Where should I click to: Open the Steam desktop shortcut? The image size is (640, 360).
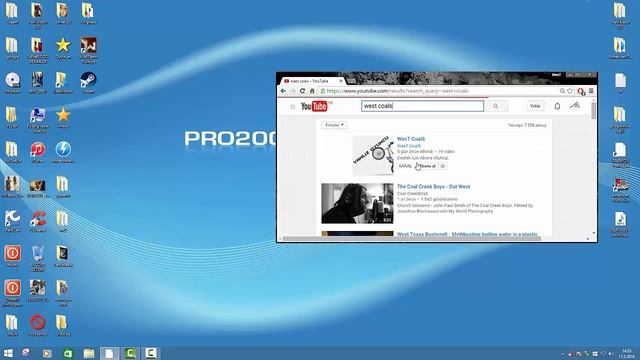tap(88, 82)
